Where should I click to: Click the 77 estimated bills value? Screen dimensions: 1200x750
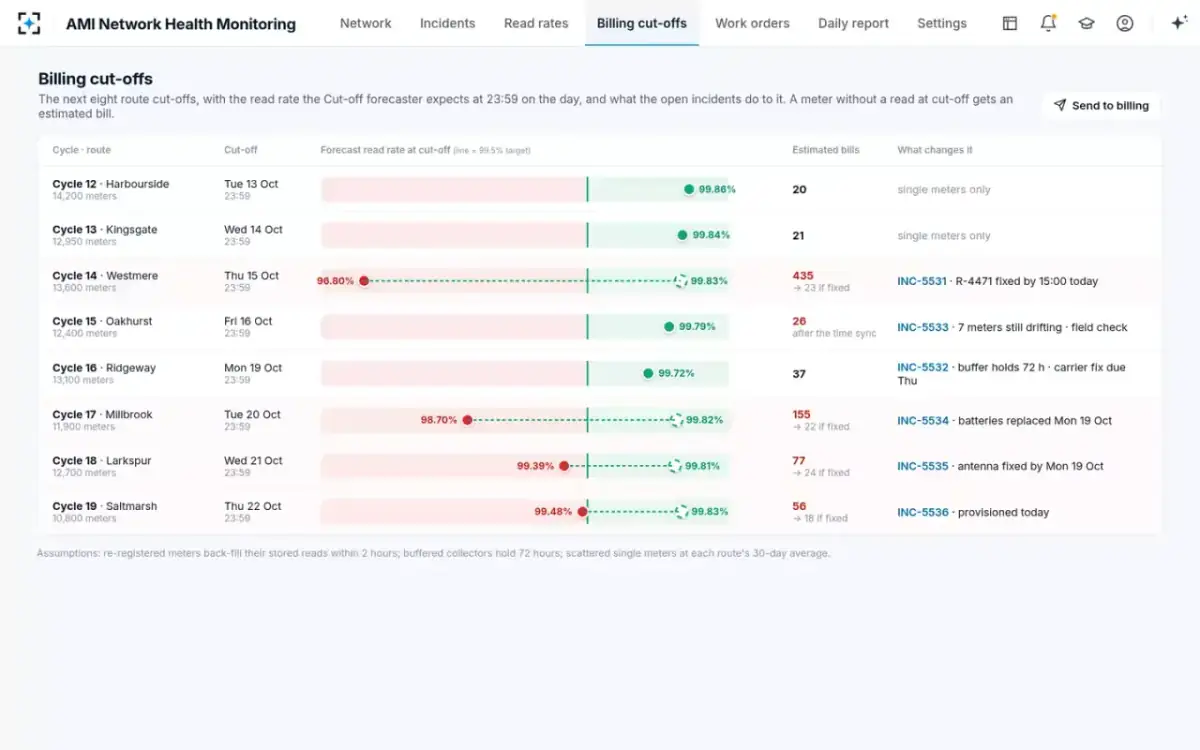[799, 461]
